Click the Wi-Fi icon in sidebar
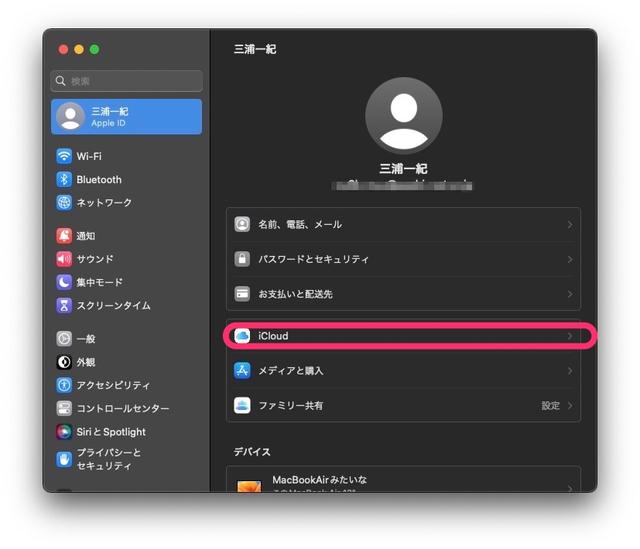This screenshot has width=640, height=549. [64, 156]
